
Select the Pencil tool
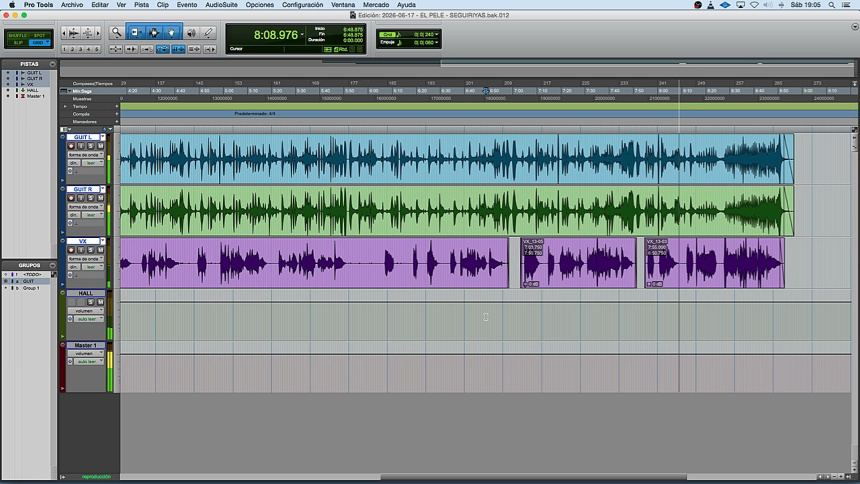coord(208,33)
